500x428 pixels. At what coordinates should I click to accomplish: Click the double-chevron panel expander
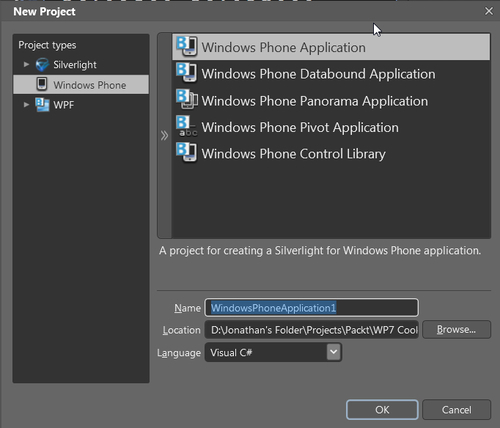coord(164,136)
